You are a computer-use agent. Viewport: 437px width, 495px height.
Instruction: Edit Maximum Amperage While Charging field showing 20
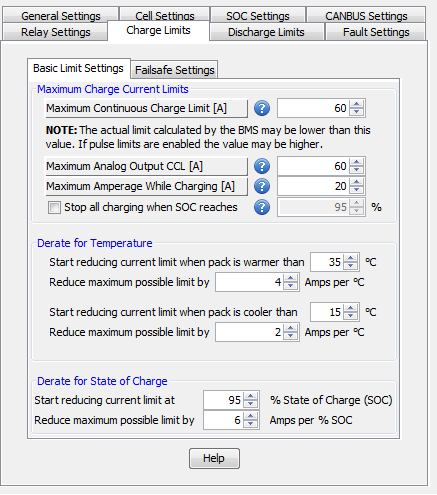click(x=313, y=186)
